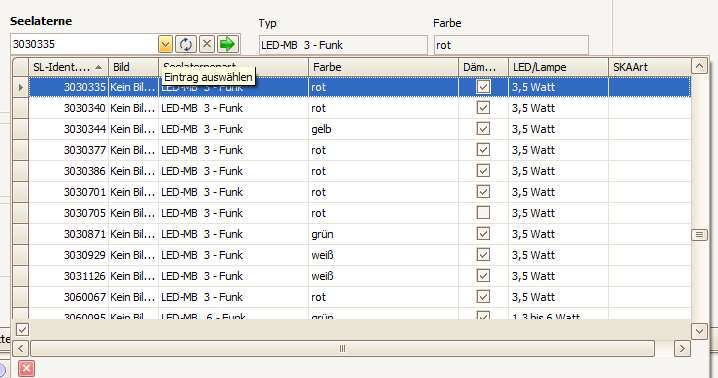This screenshot has height=378, width=718.
Task: Click the green arrow go-to icon
Action: click(x=227, y=44)
